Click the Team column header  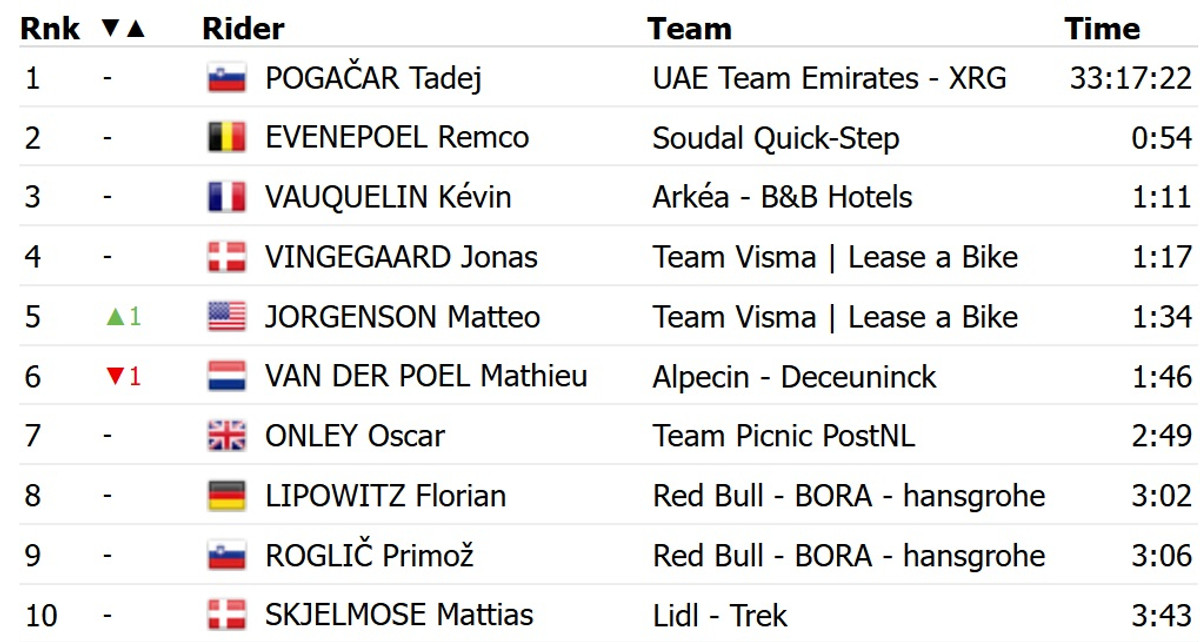[x=689, y=29]
